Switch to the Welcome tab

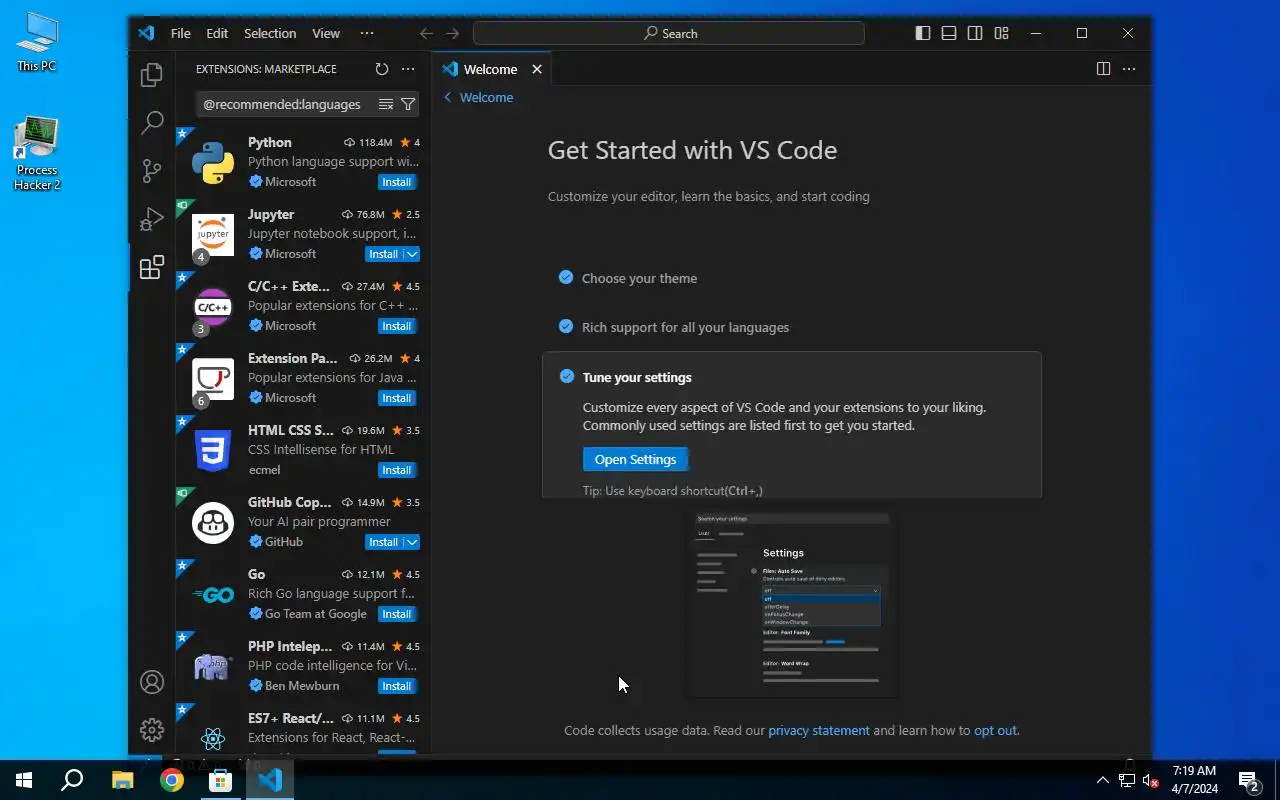(490, 69)
